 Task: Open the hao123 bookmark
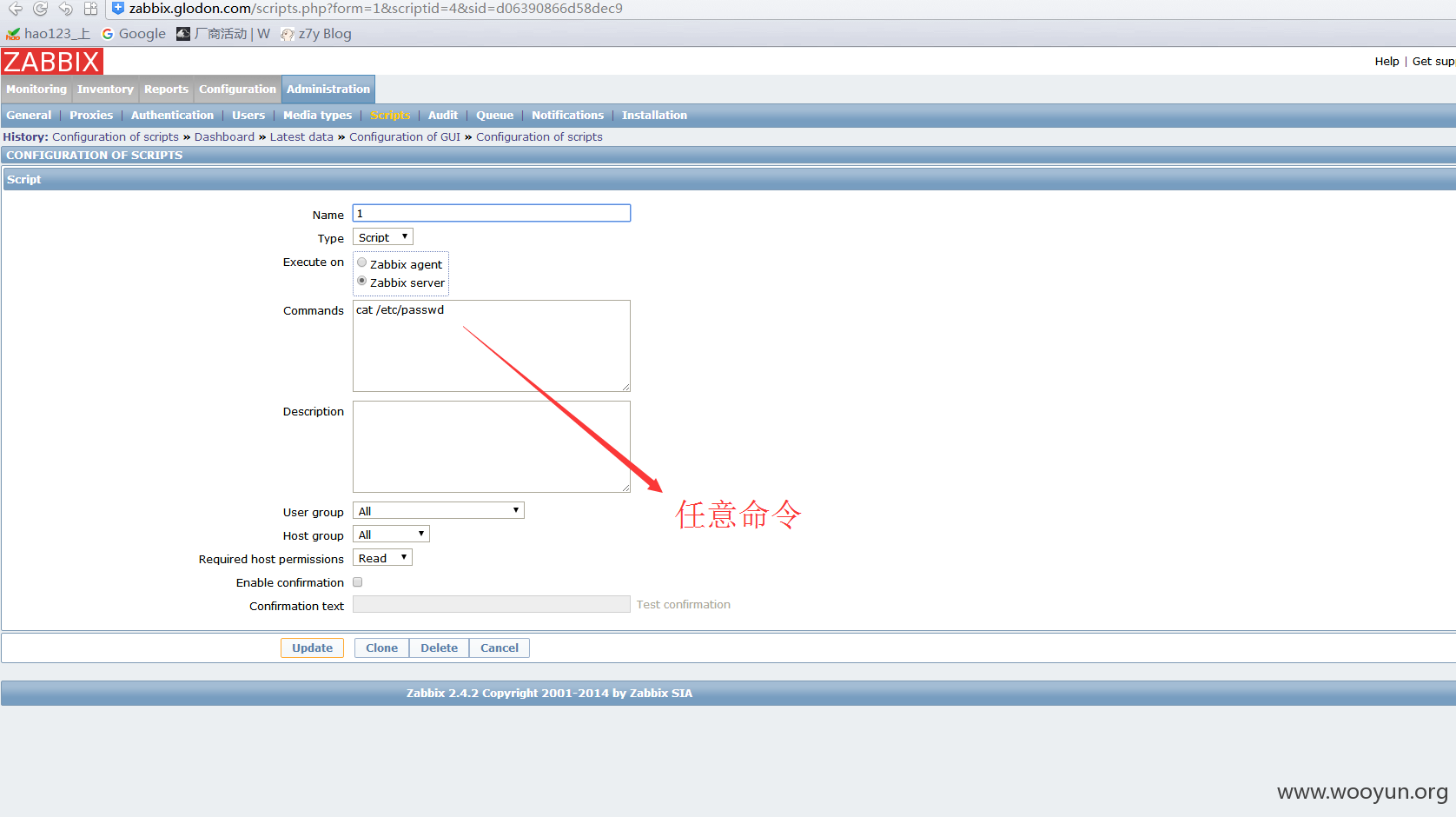(48, 34)
